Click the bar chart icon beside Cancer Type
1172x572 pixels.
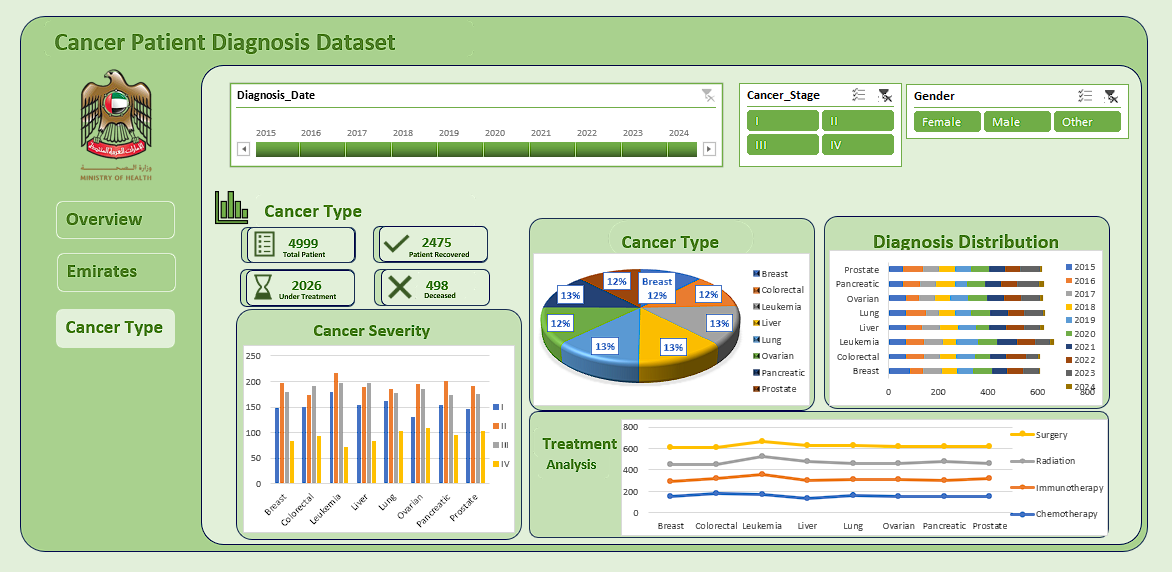[231, 207]
